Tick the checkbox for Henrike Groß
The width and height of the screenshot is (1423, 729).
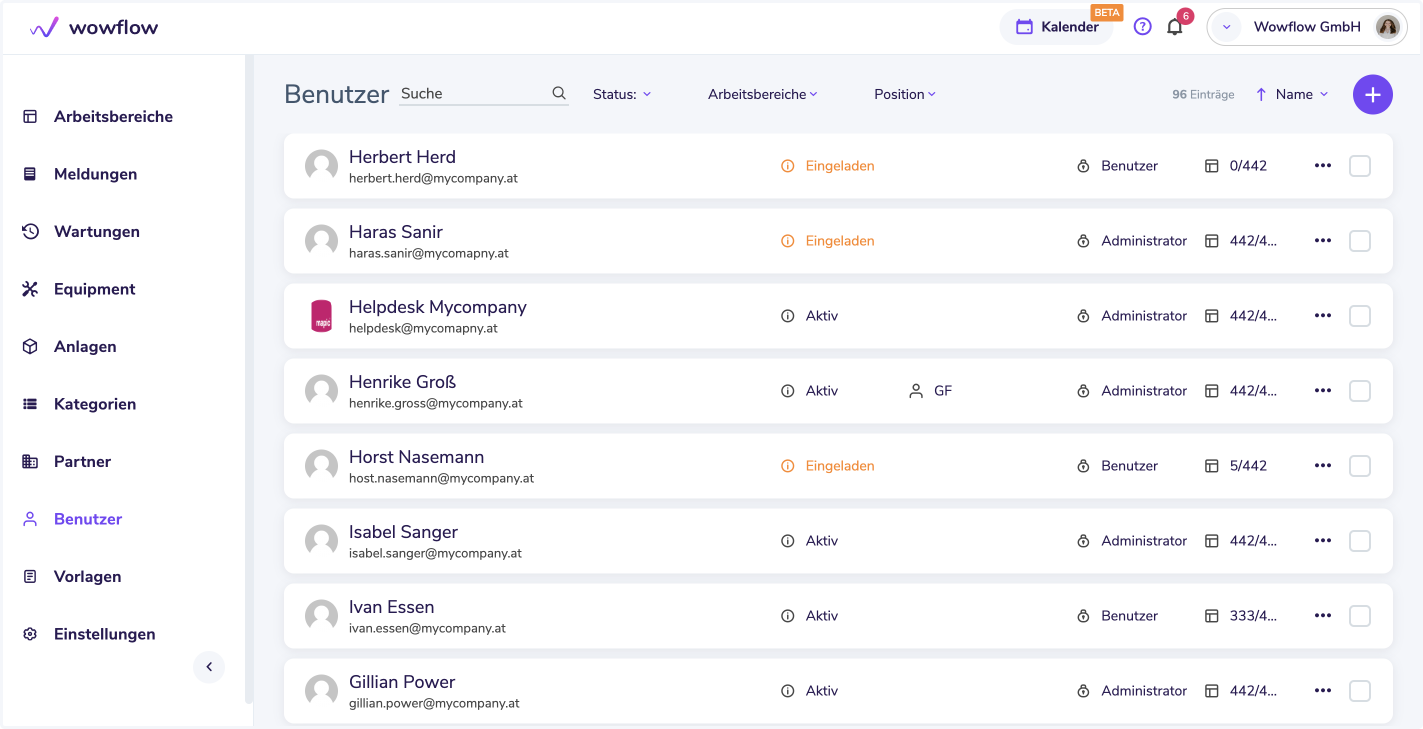(x=1360, y=391)
